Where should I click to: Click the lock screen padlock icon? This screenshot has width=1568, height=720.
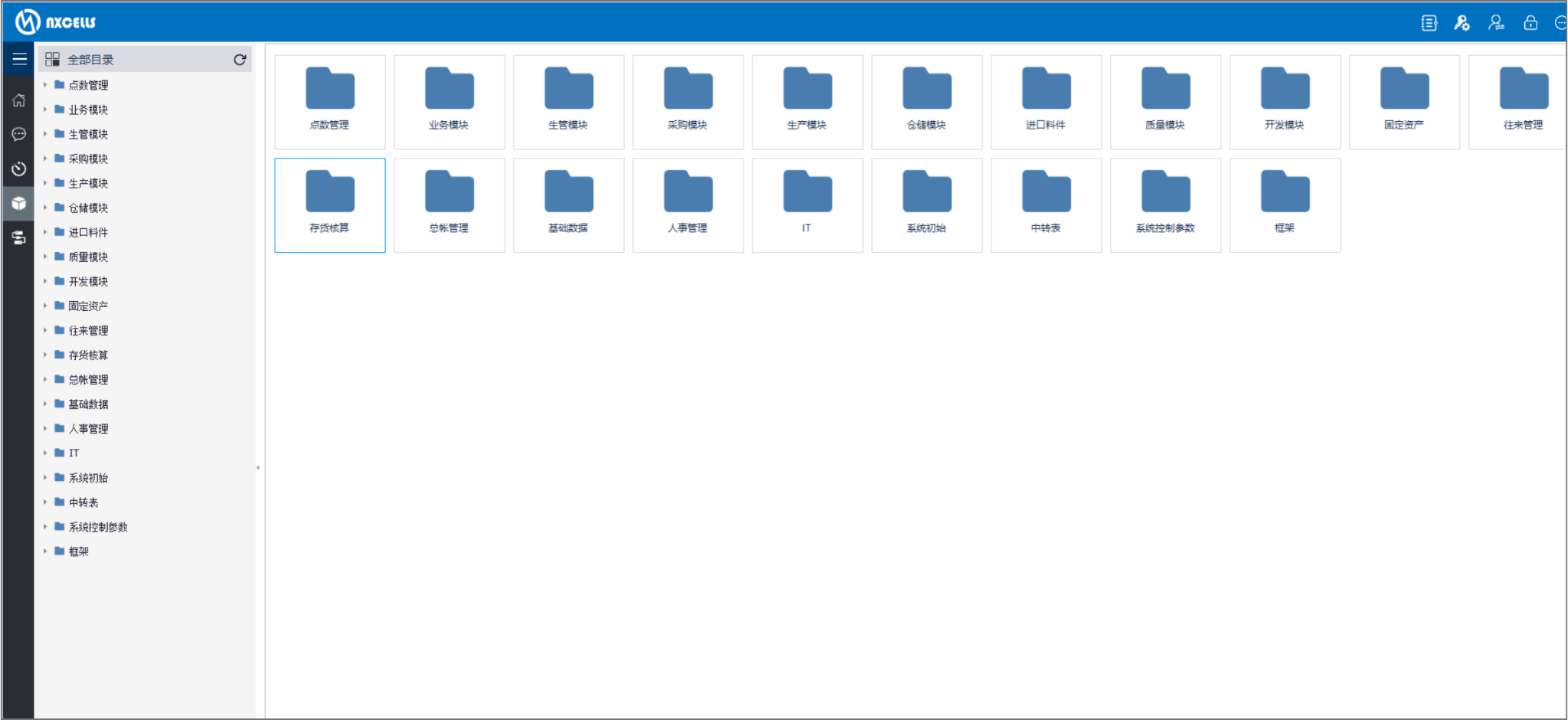pyautogui.click(x=1530, y=23)
